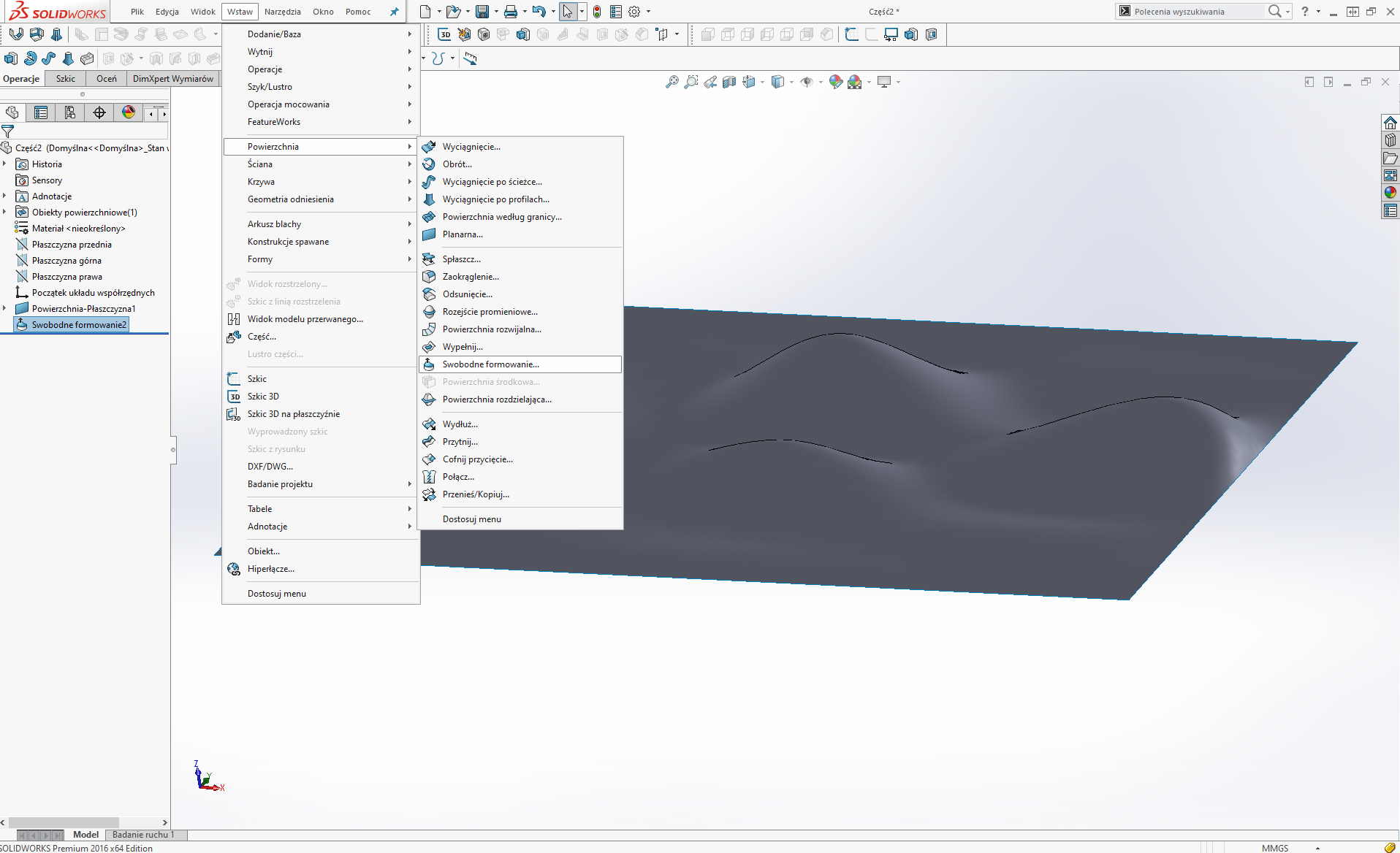Viewport: 1400px width, 853px height.
Task: Open the Plik menu
Action: (137, 12)
